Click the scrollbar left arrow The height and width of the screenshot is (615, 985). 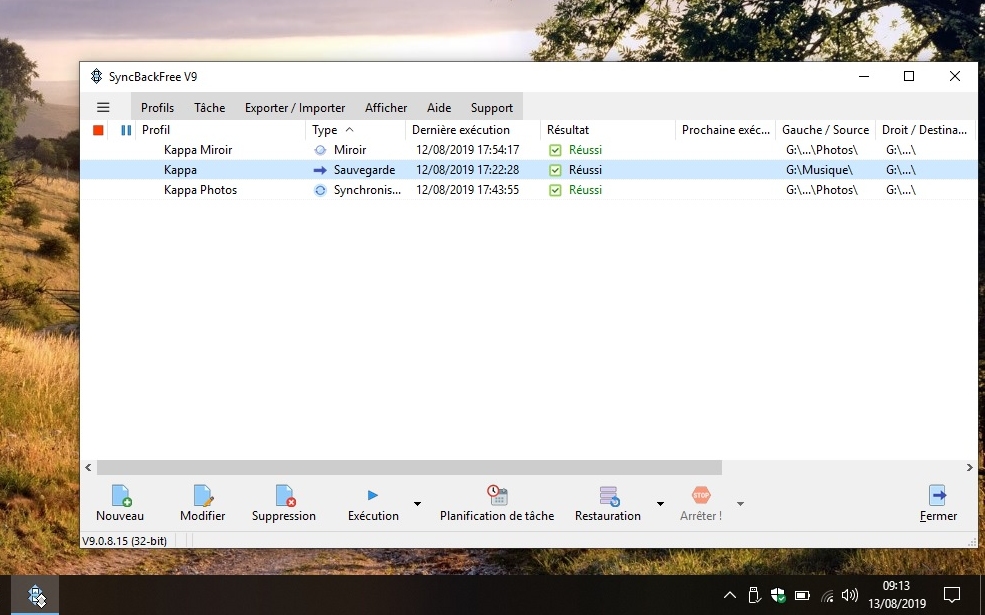[x=89, y=467]
